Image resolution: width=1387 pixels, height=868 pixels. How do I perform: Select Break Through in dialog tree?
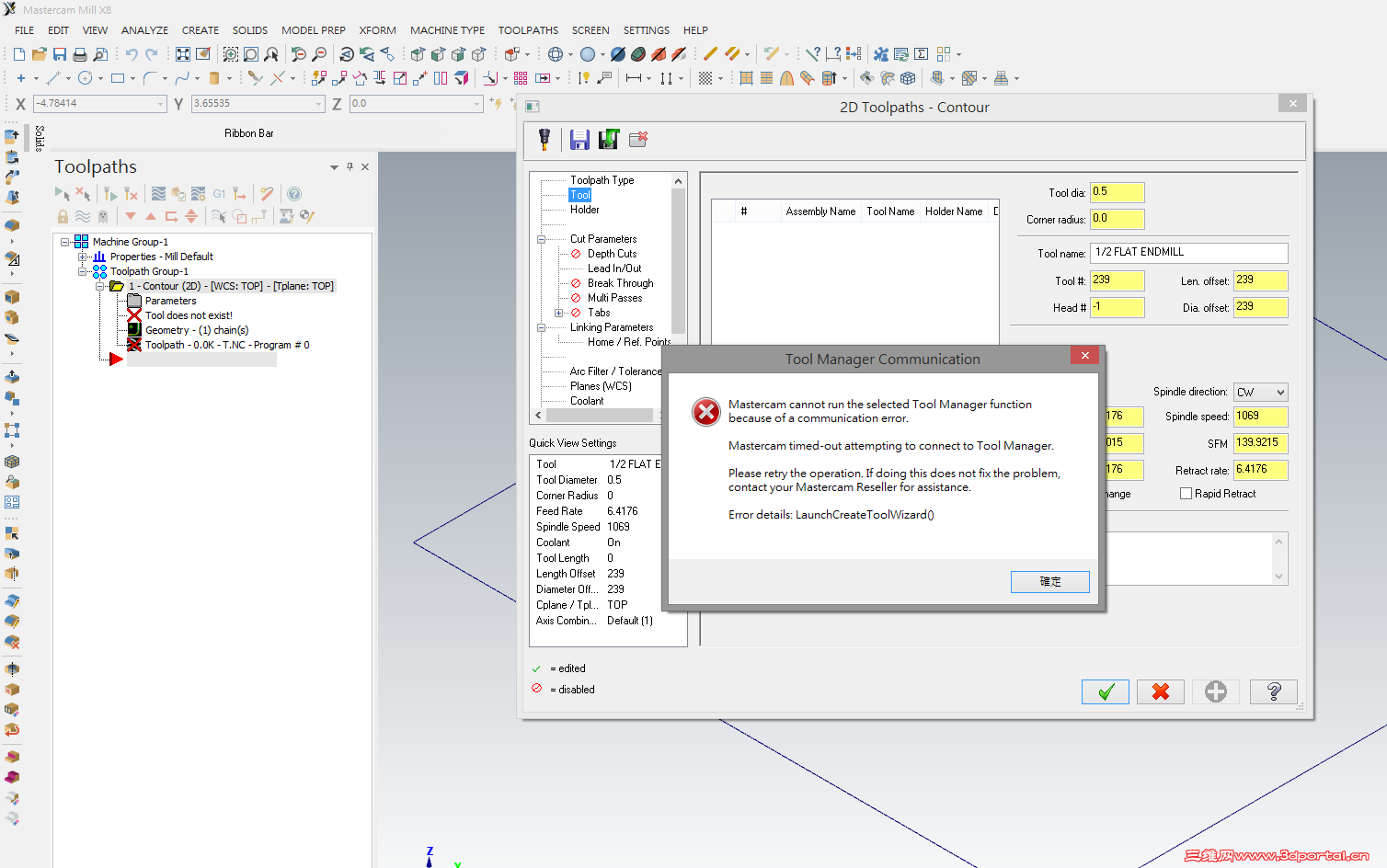point(621,283)
